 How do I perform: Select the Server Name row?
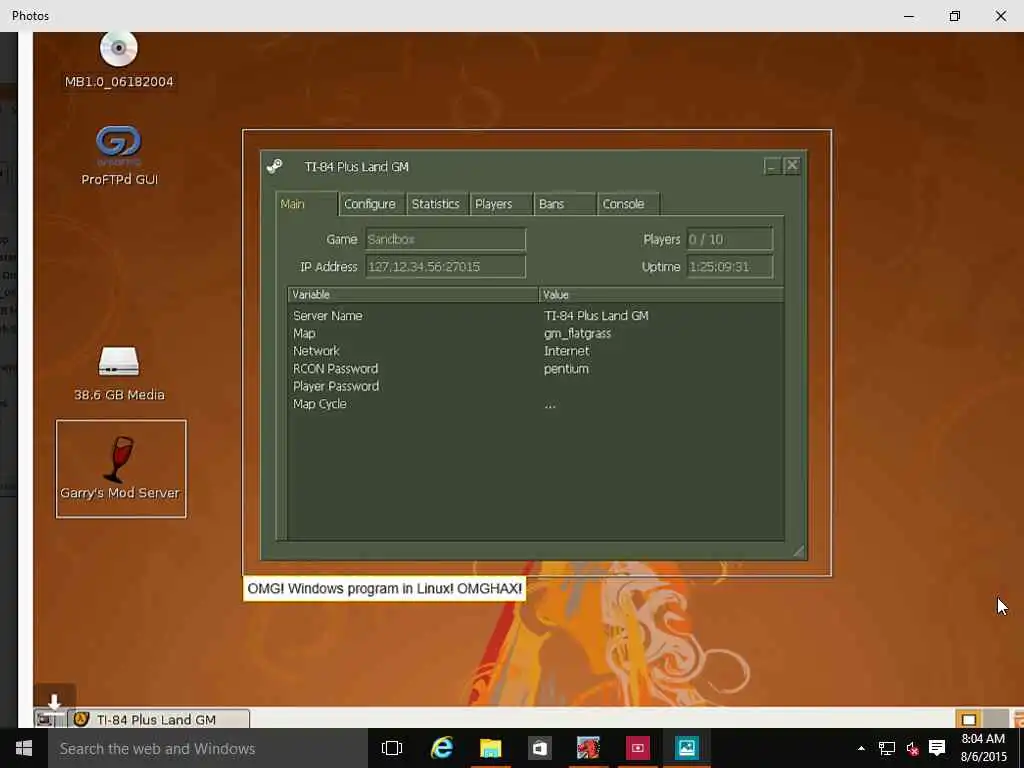[536, 315]
